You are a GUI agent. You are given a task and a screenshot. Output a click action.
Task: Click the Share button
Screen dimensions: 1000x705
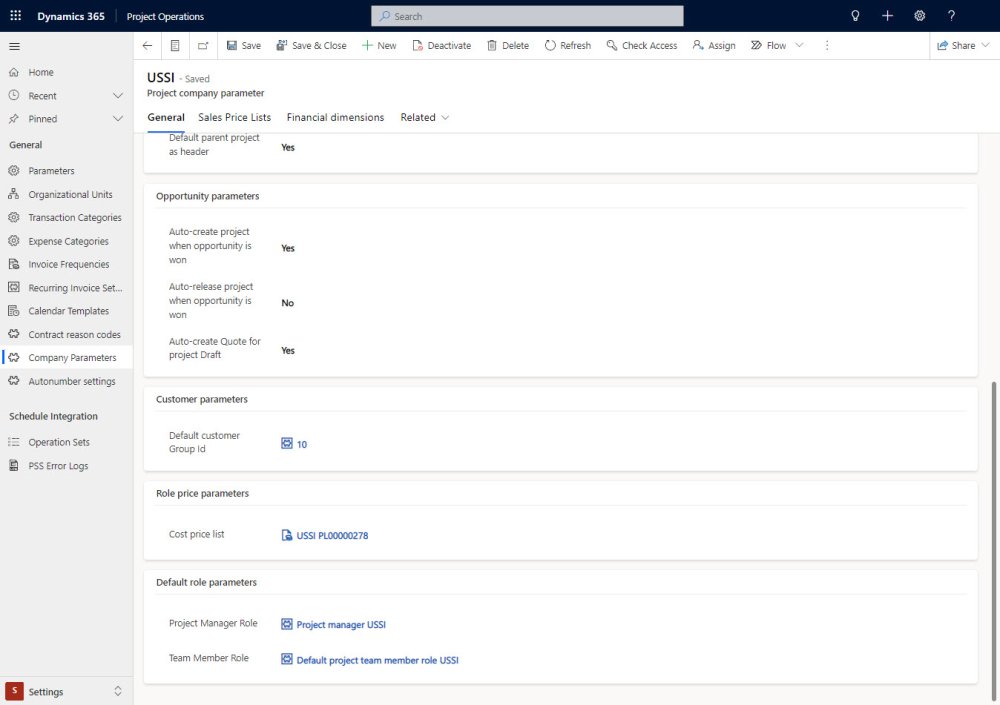pos(956,45)
